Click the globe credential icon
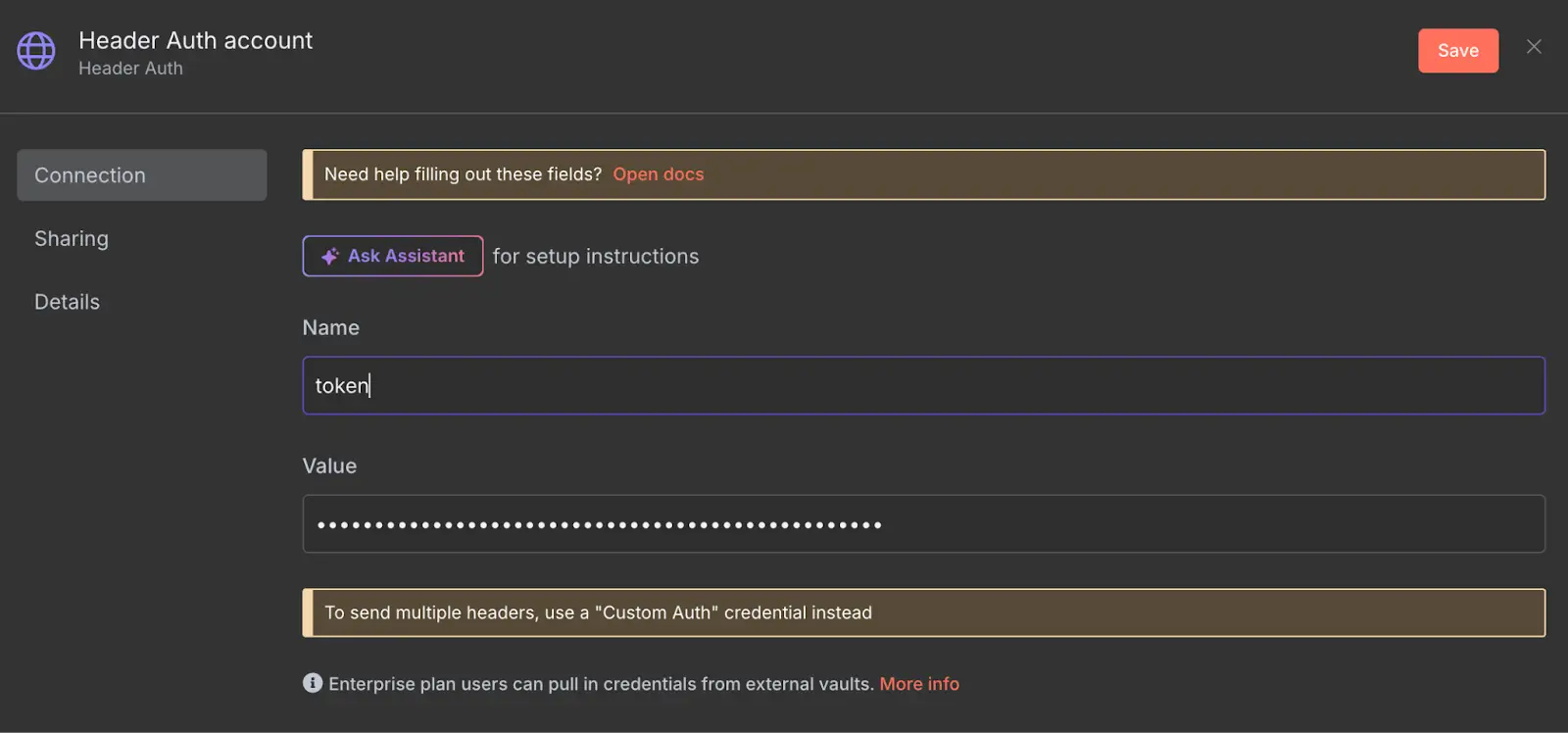The width and height of the screenshot is (1568, 733). tap(36, 51)
